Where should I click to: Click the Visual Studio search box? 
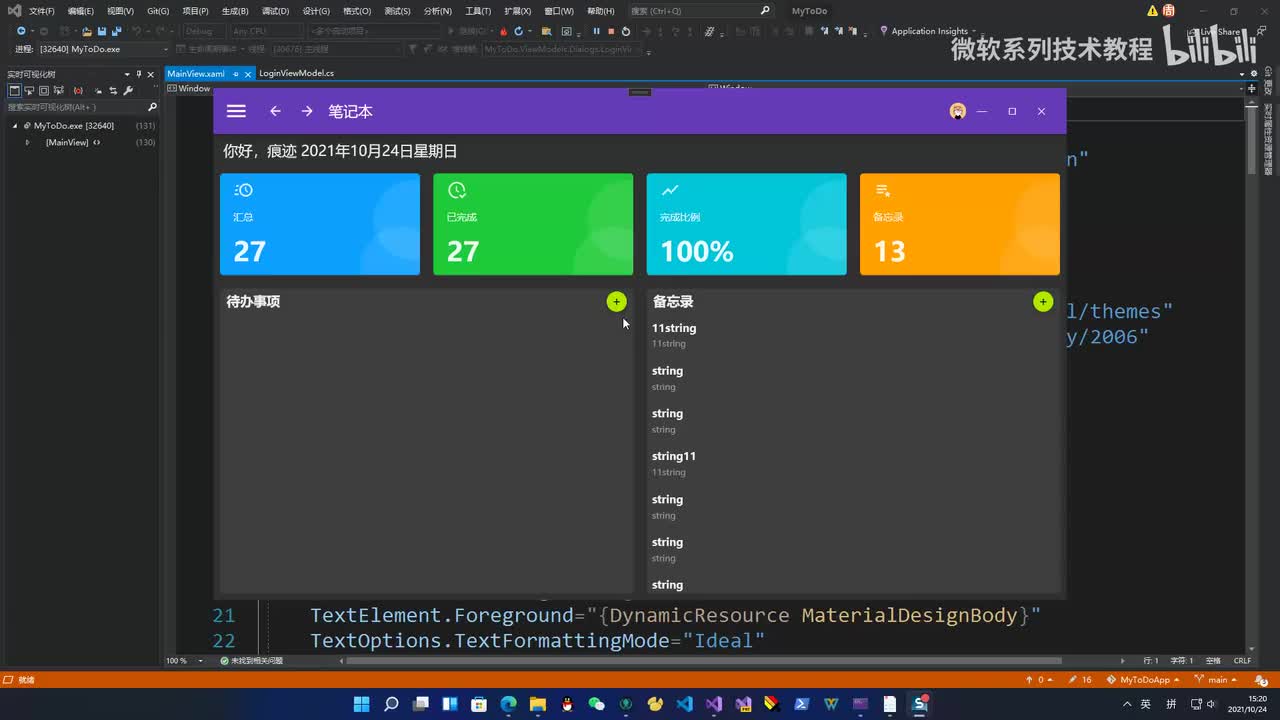click(x=700, y=11)
